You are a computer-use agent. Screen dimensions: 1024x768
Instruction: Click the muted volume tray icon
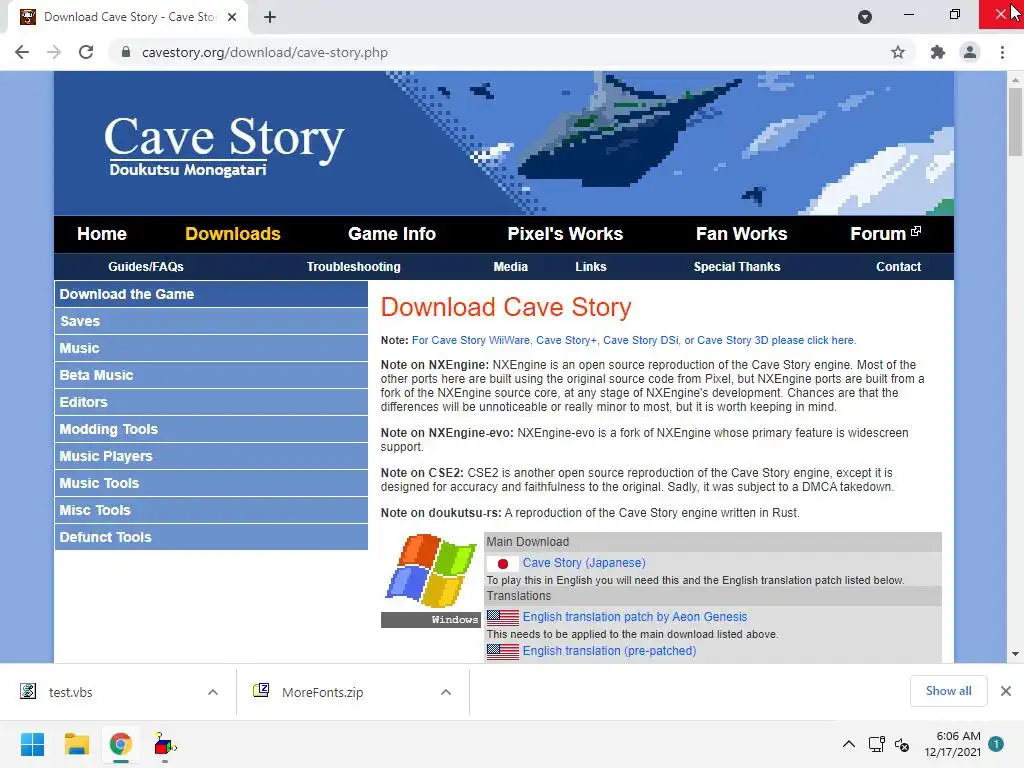[902, 744]
